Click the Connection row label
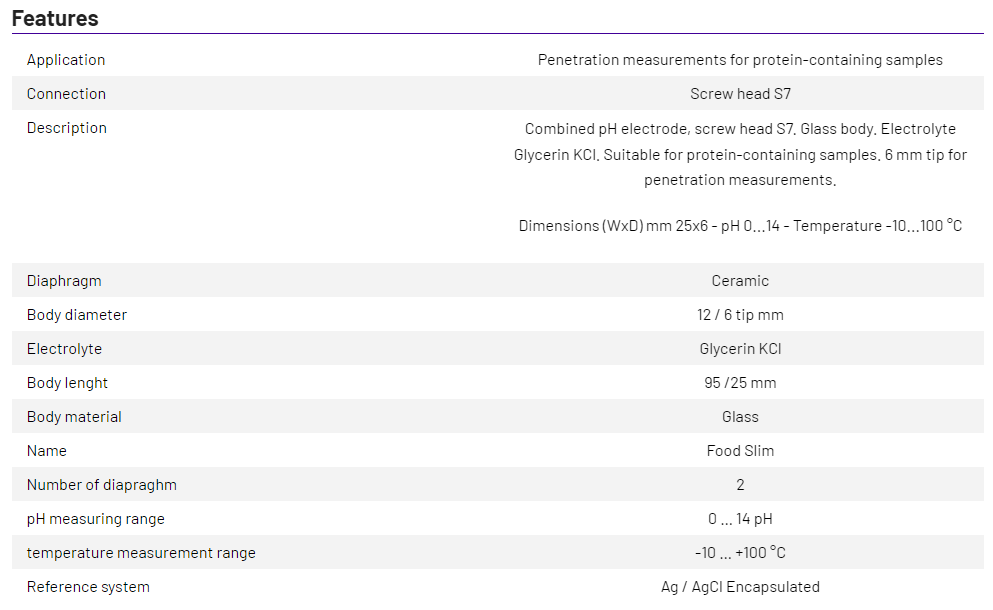The width and height of the screenshot is (993, 610). click(66, 94)
